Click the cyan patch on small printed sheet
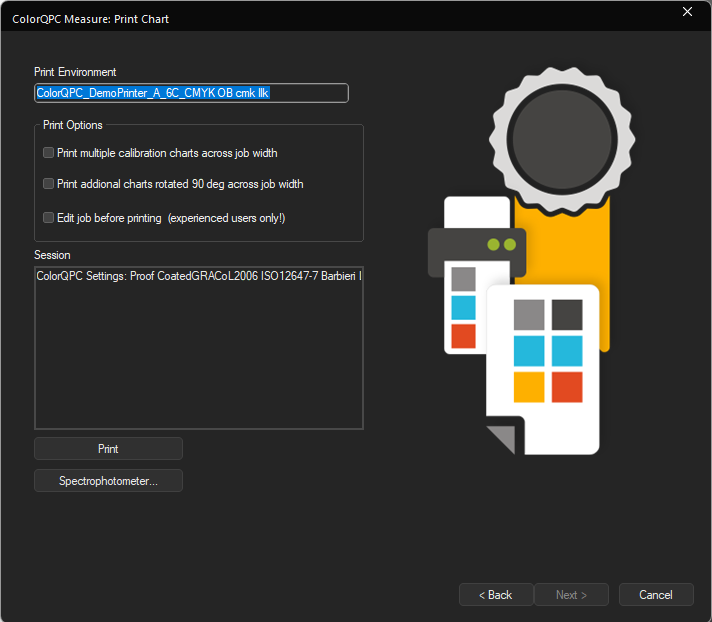Image resolution: width=712 pixels, height=622 pixels. pos(463,307)
